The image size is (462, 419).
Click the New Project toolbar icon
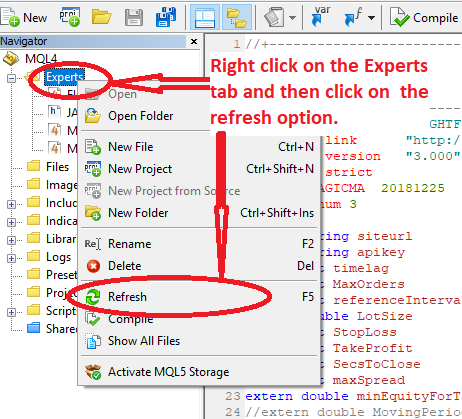point(70,17)
